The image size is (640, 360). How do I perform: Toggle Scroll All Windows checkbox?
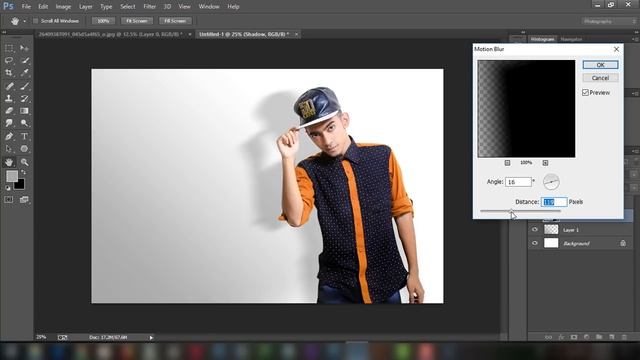click(x=36, y=21)
